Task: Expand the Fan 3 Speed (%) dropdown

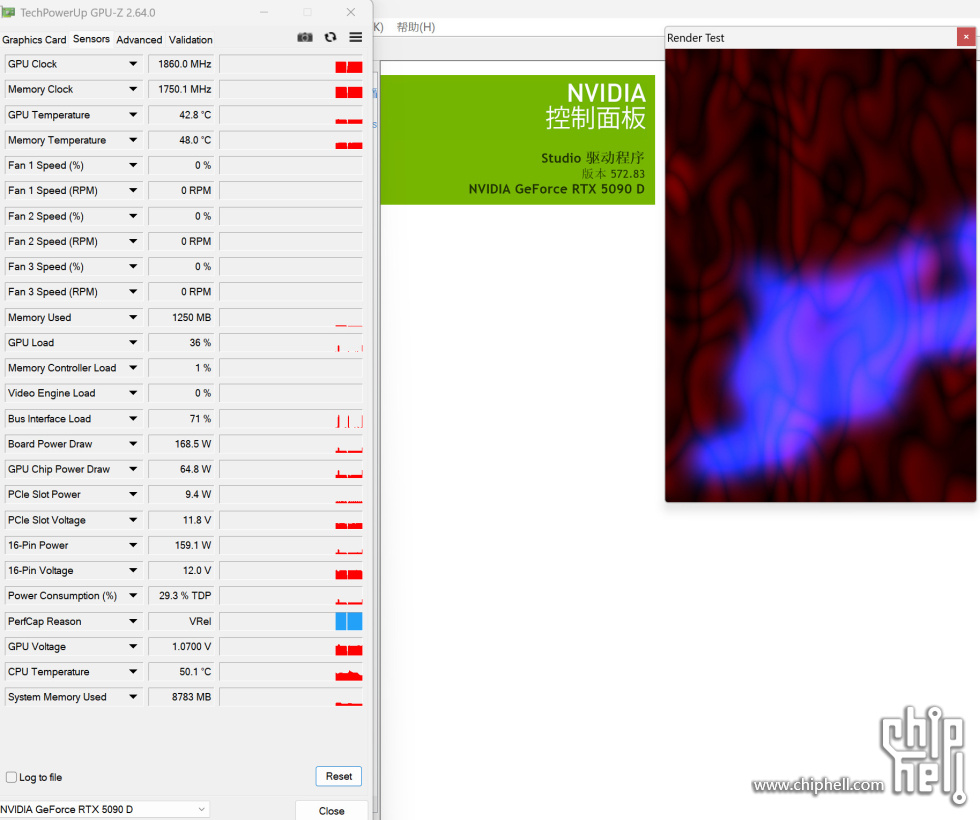Action: point(133,267)
